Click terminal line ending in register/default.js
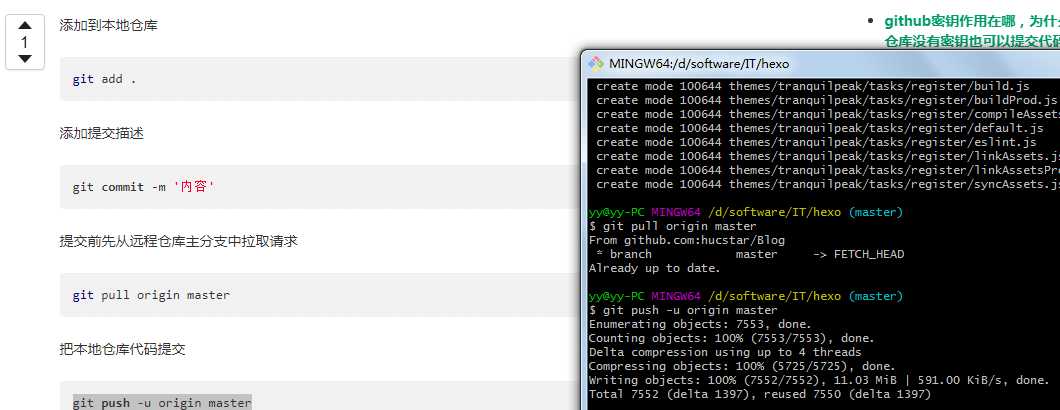The image size is (1060, 410). coord(819,128)
